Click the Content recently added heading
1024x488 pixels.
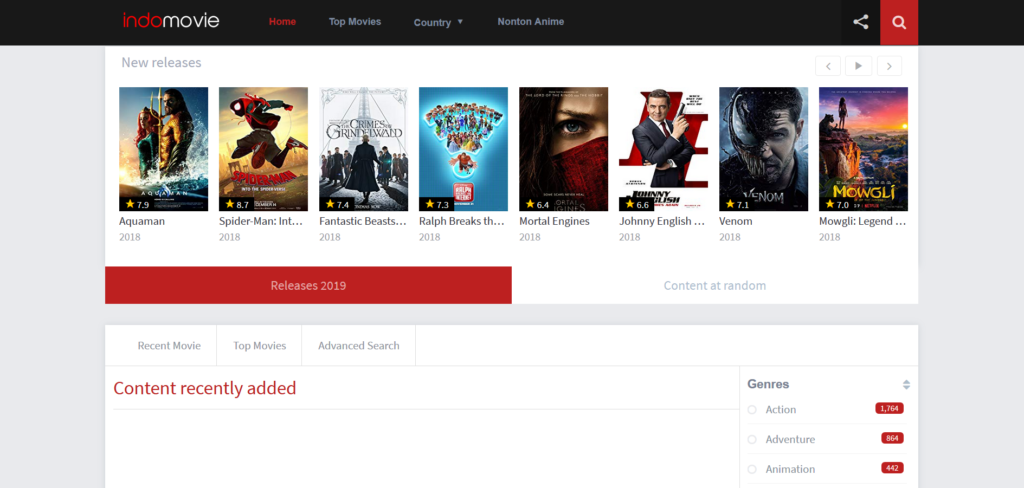(x=204, y=388)
